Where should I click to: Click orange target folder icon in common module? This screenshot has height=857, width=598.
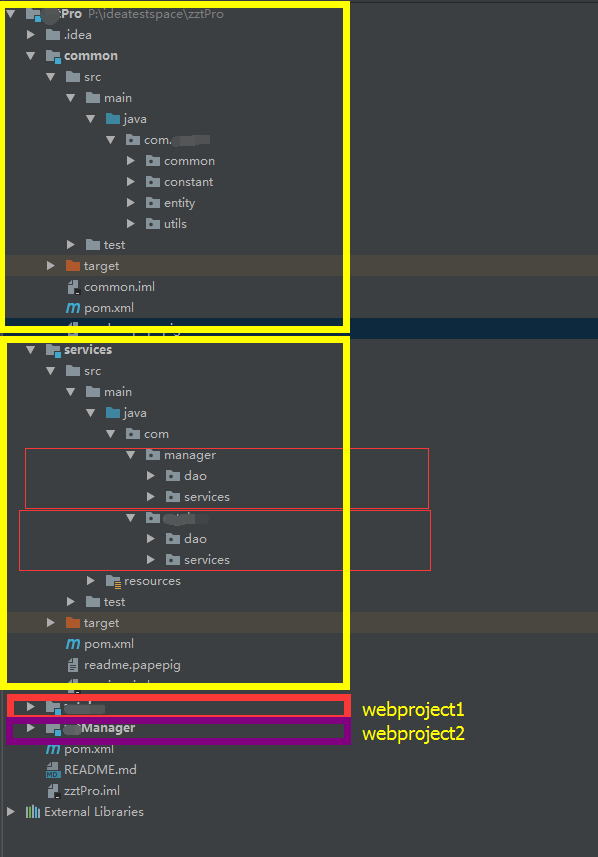click(73, 266)
